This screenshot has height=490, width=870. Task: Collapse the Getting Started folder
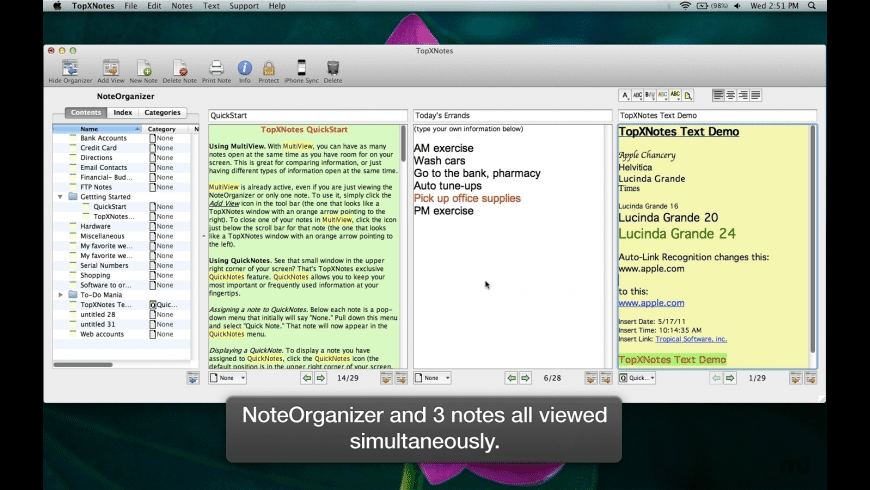pos(61,197)
